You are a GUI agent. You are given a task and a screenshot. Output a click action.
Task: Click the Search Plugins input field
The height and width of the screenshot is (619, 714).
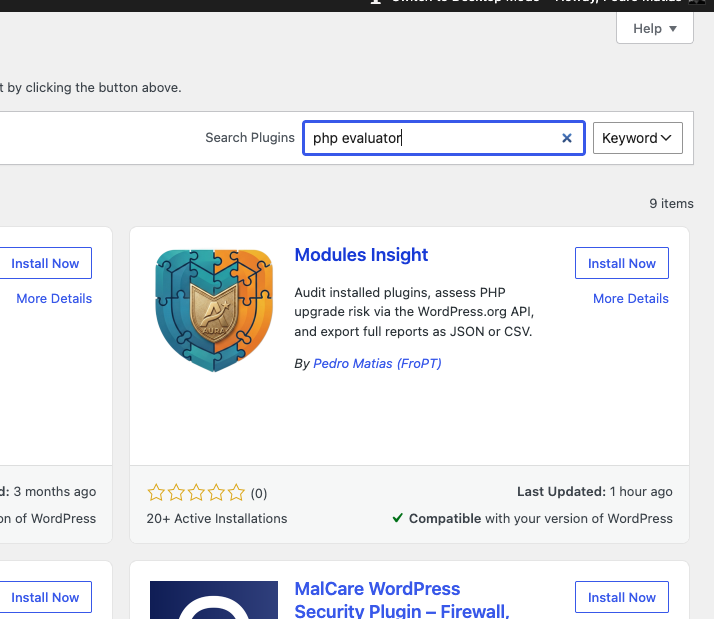click(444, 138)
